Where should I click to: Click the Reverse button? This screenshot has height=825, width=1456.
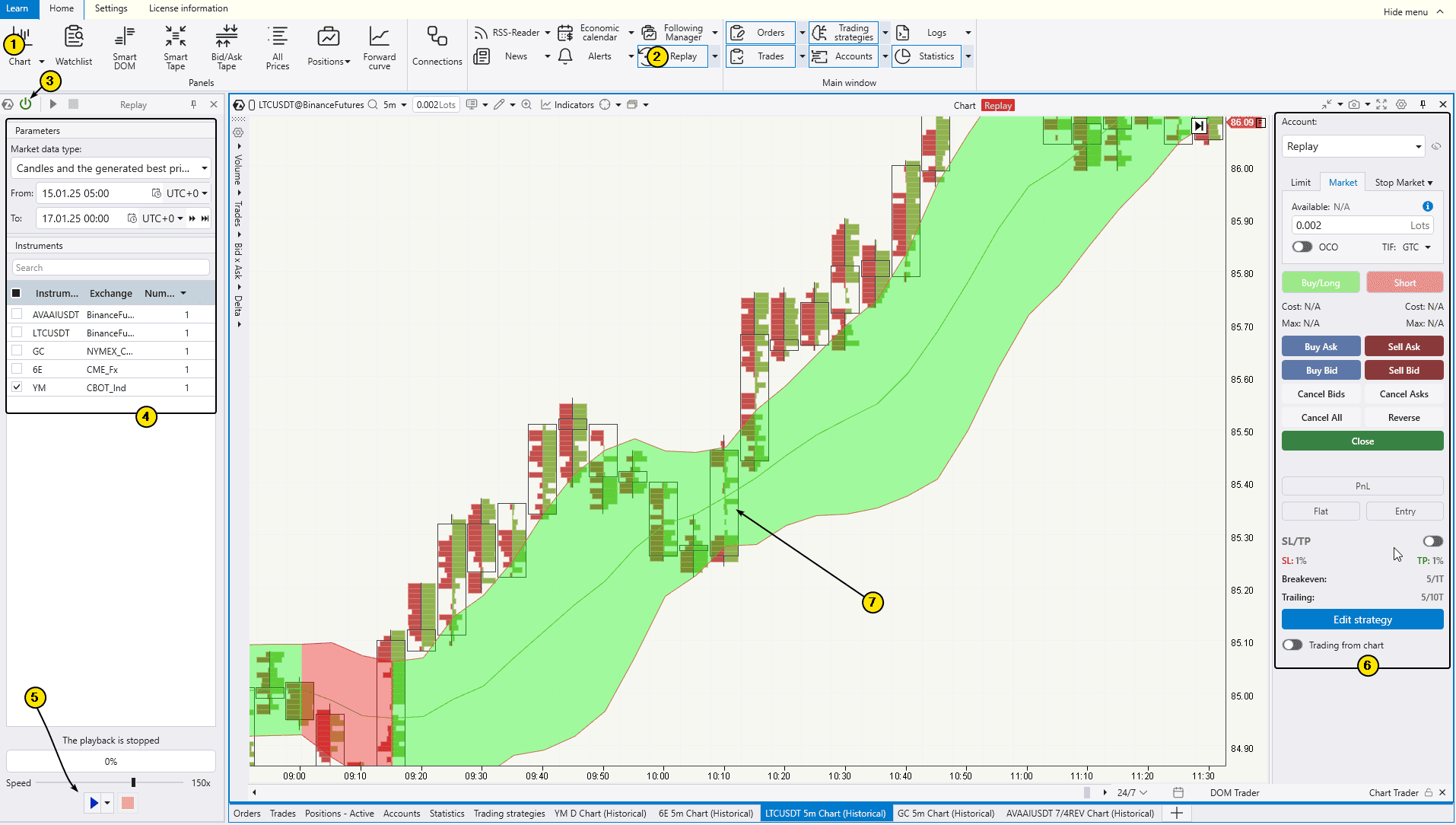pyautogui.click(x=1404, y=417)
